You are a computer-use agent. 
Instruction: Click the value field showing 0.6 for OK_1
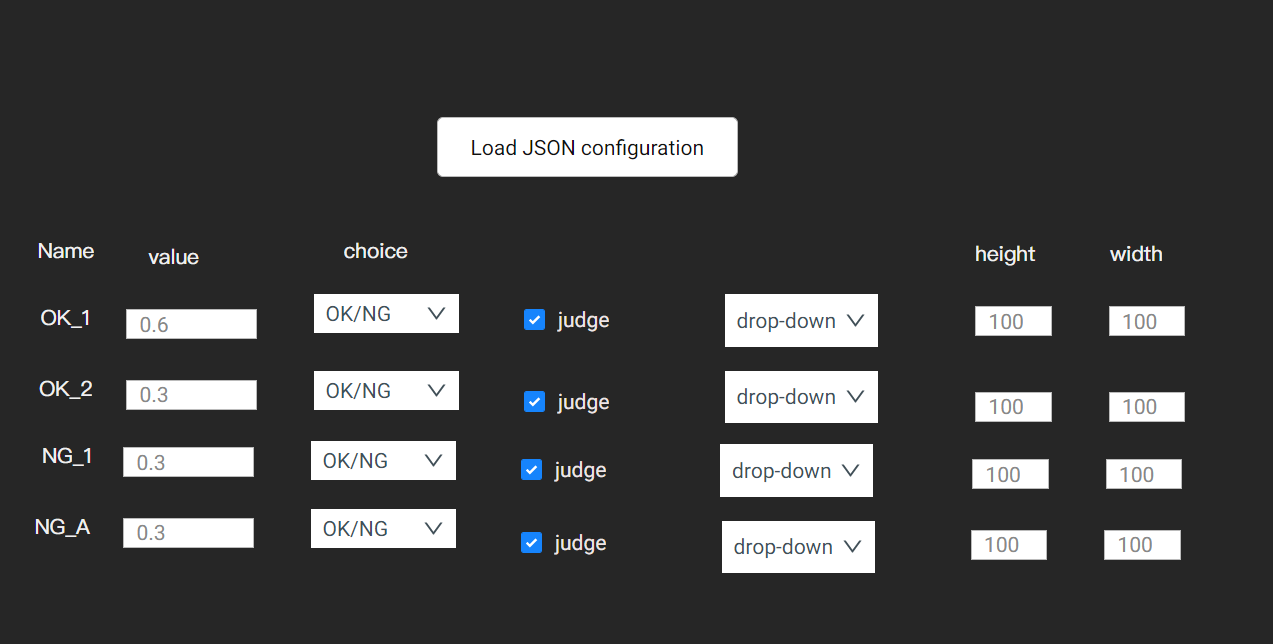point(191,323)
